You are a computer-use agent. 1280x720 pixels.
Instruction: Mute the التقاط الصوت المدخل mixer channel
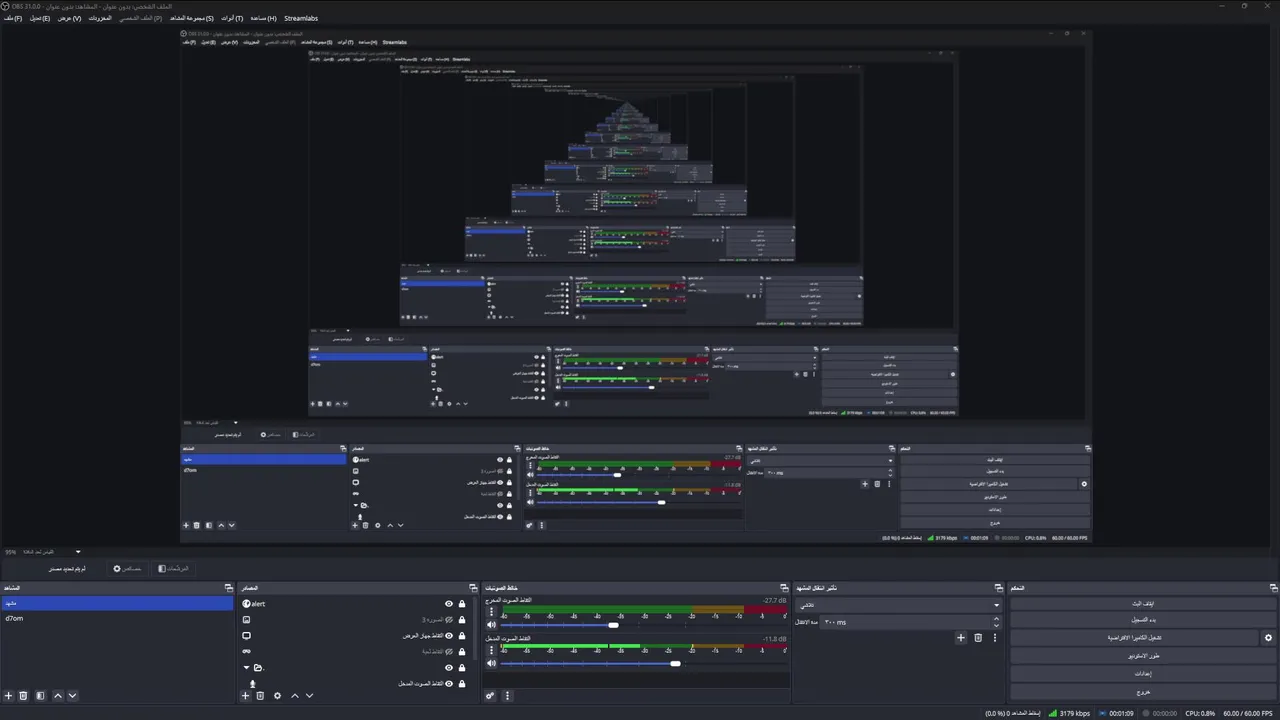click(x=491, y=663)
